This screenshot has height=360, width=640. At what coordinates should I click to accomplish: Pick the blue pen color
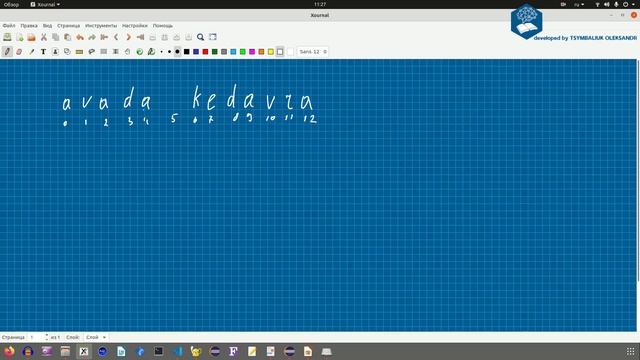[x=196, y=52]
